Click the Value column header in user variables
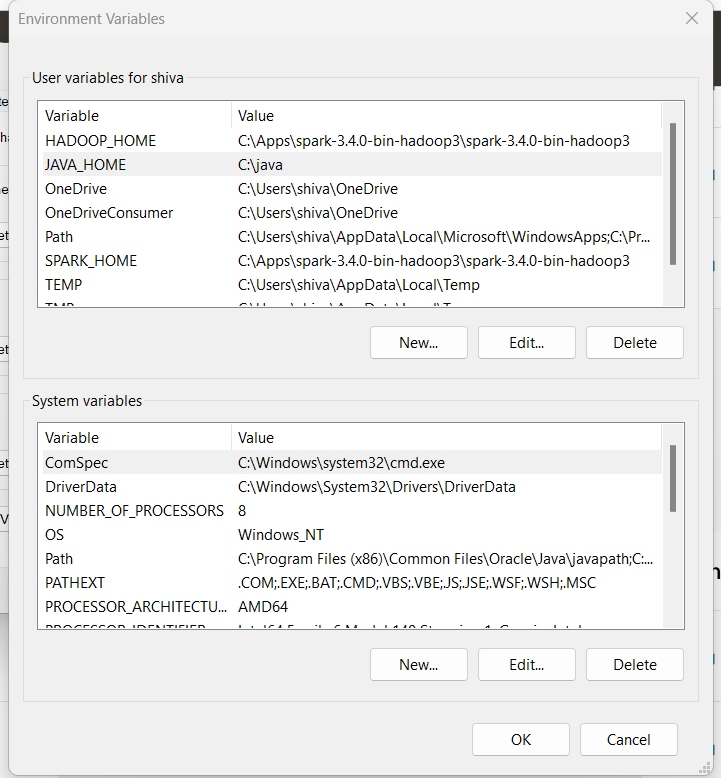Image resolution: width=721 pixels, height=778 pixels. [447, 116]
